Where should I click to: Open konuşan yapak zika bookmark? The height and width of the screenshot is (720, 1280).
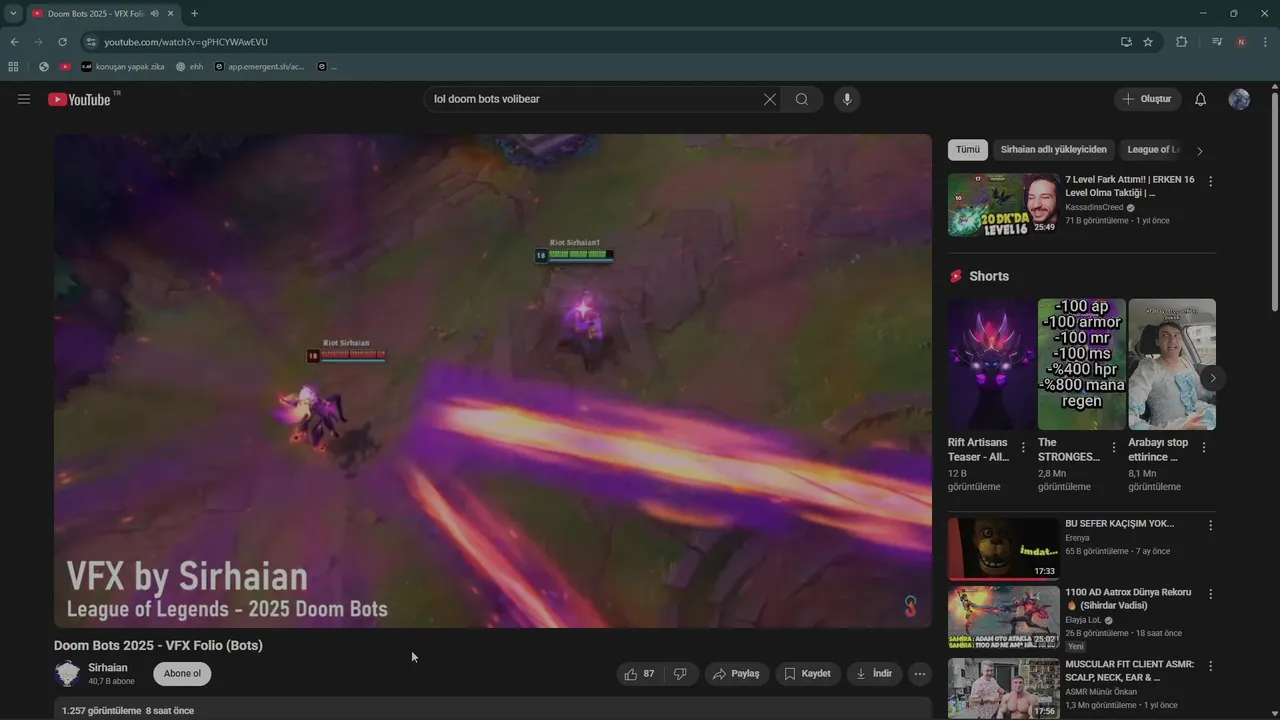pyautogui.click(x=122, y=67)
